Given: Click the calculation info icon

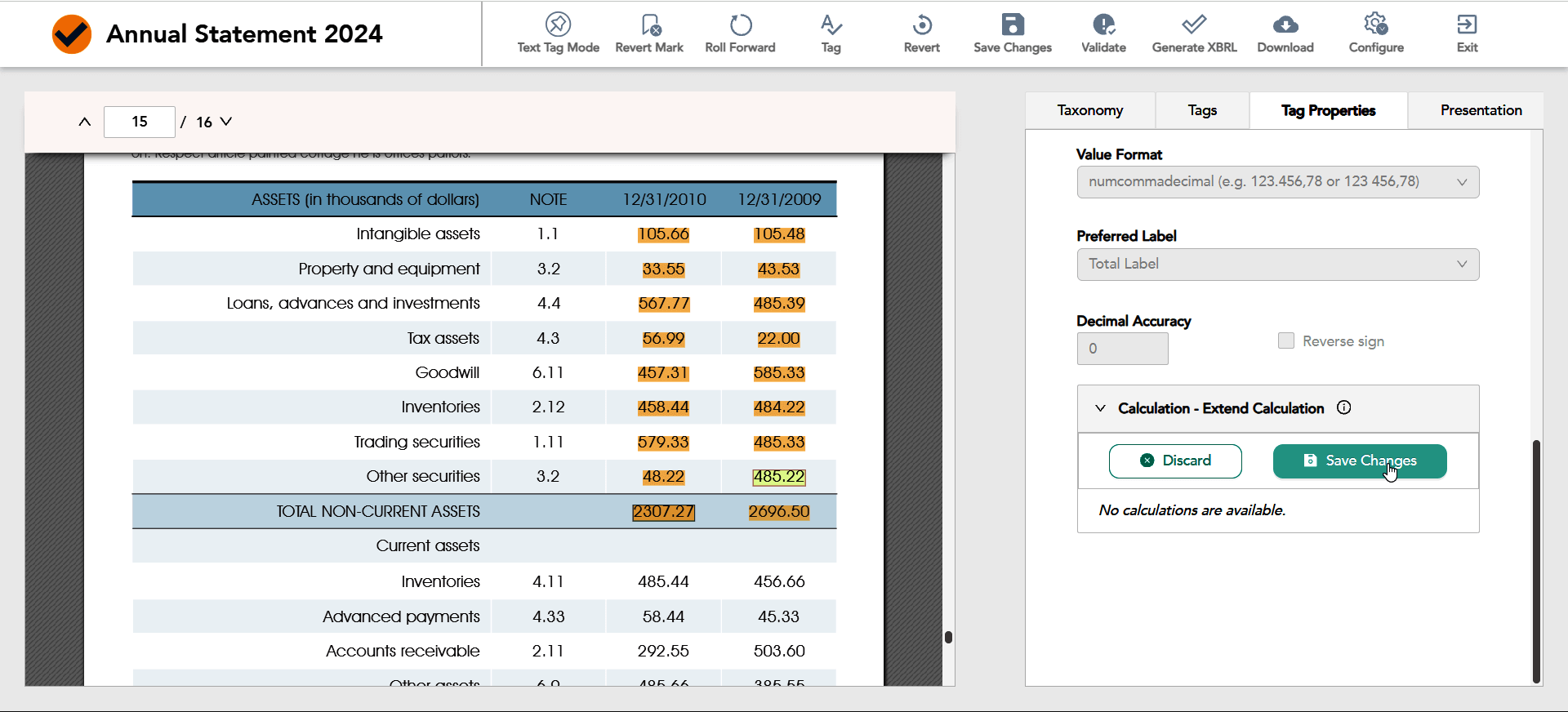Looking at the screenshot, I should 1343,407.
